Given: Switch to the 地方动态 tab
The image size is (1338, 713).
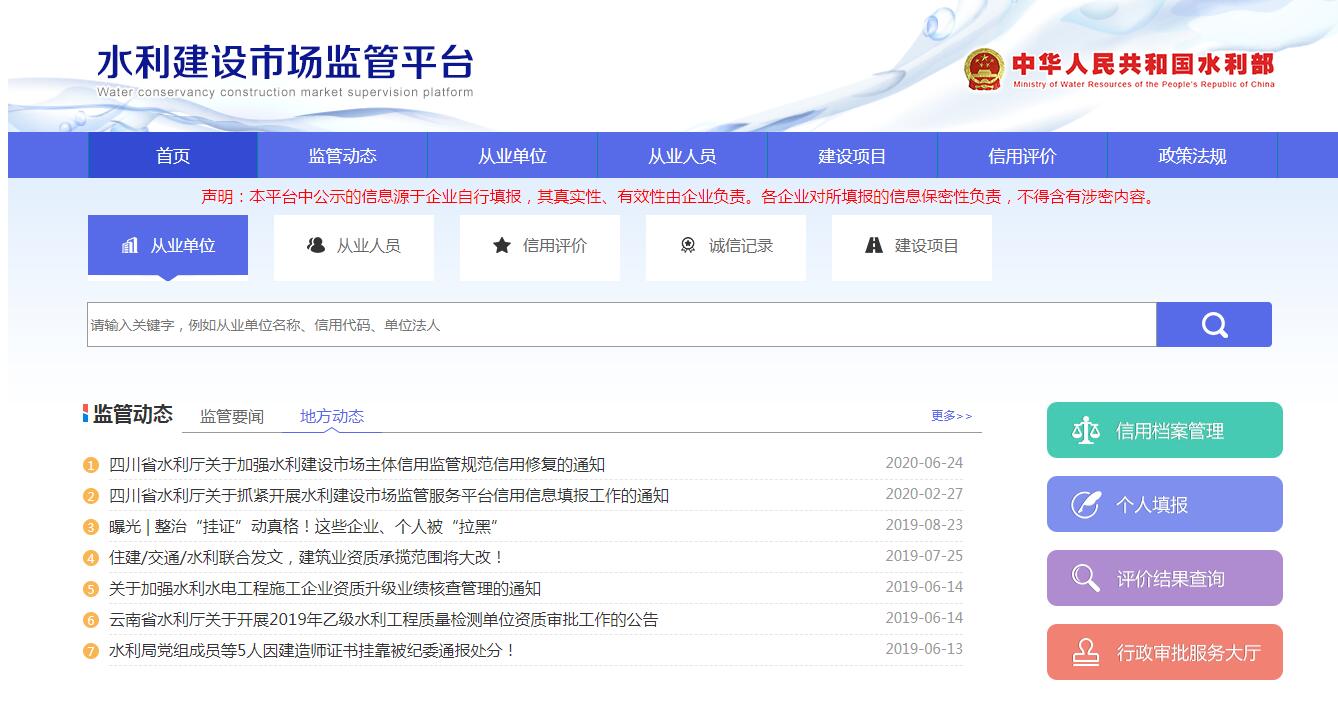Looking at the screenshot, I should click(332, 416).
